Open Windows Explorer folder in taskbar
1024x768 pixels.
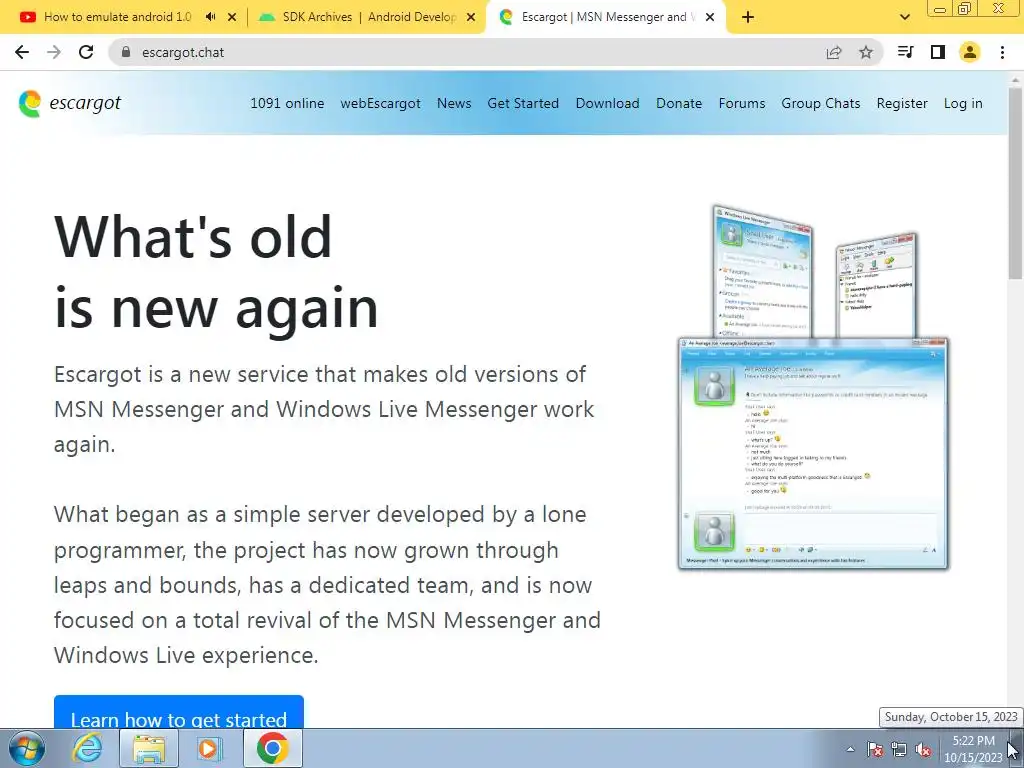[149, 748]
